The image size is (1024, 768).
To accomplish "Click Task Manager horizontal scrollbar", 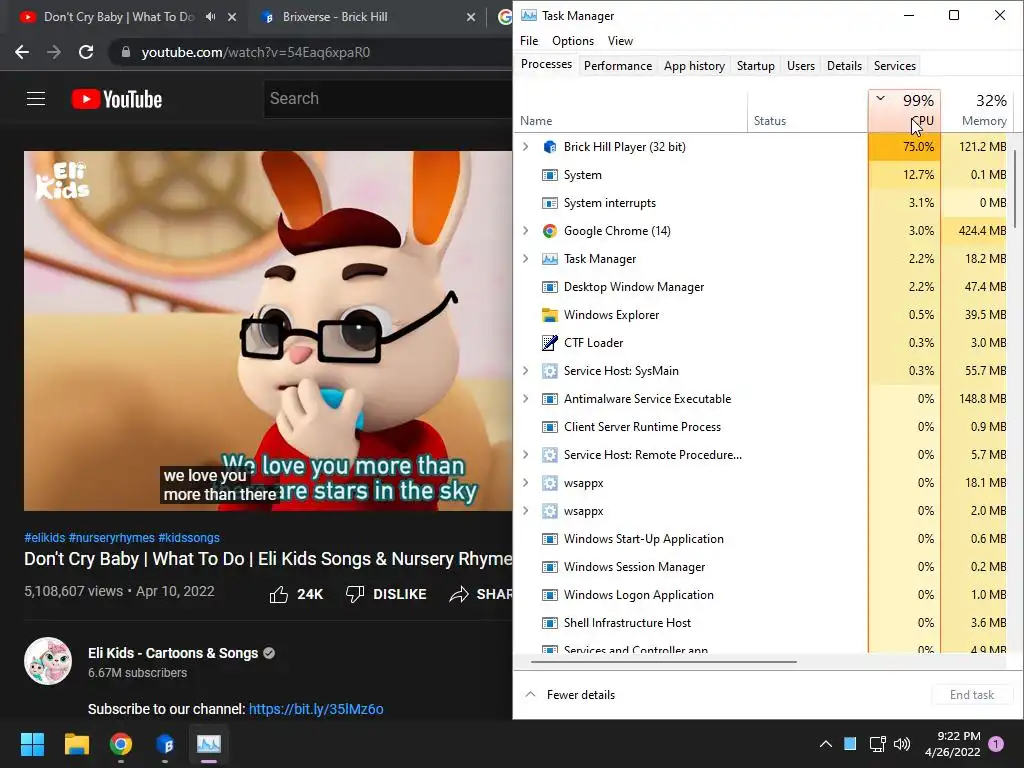I will pyautogui.click(x=664, y=662).
